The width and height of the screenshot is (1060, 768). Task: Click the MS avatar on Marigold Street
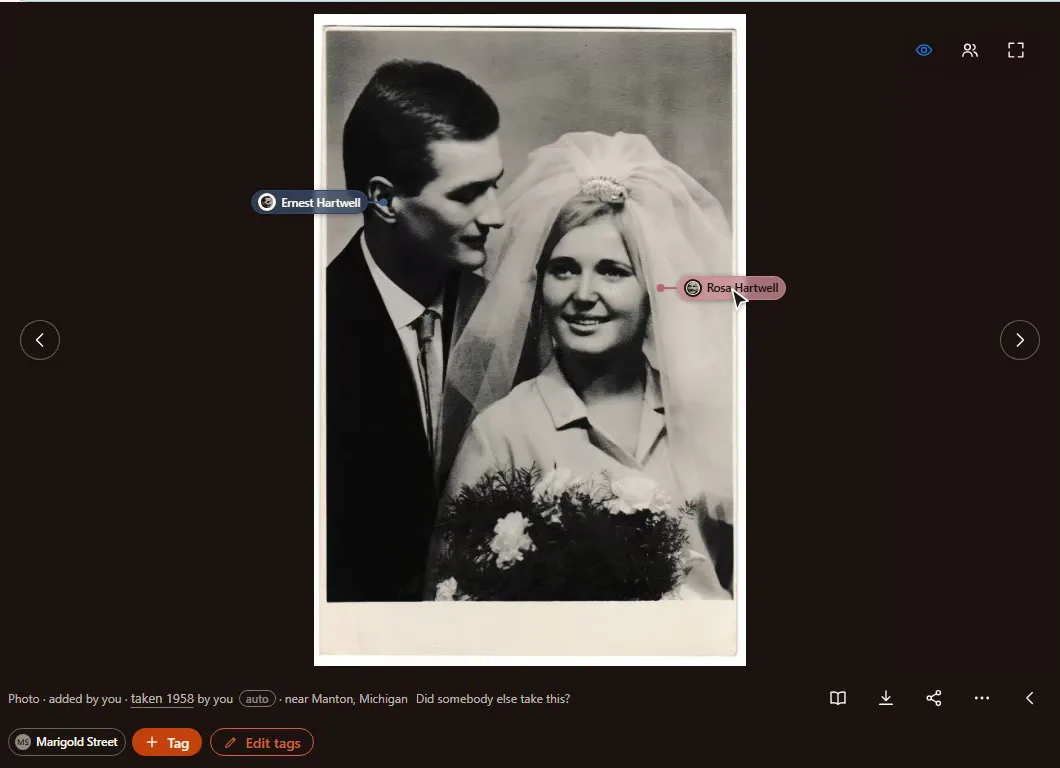tap(23, 742)
